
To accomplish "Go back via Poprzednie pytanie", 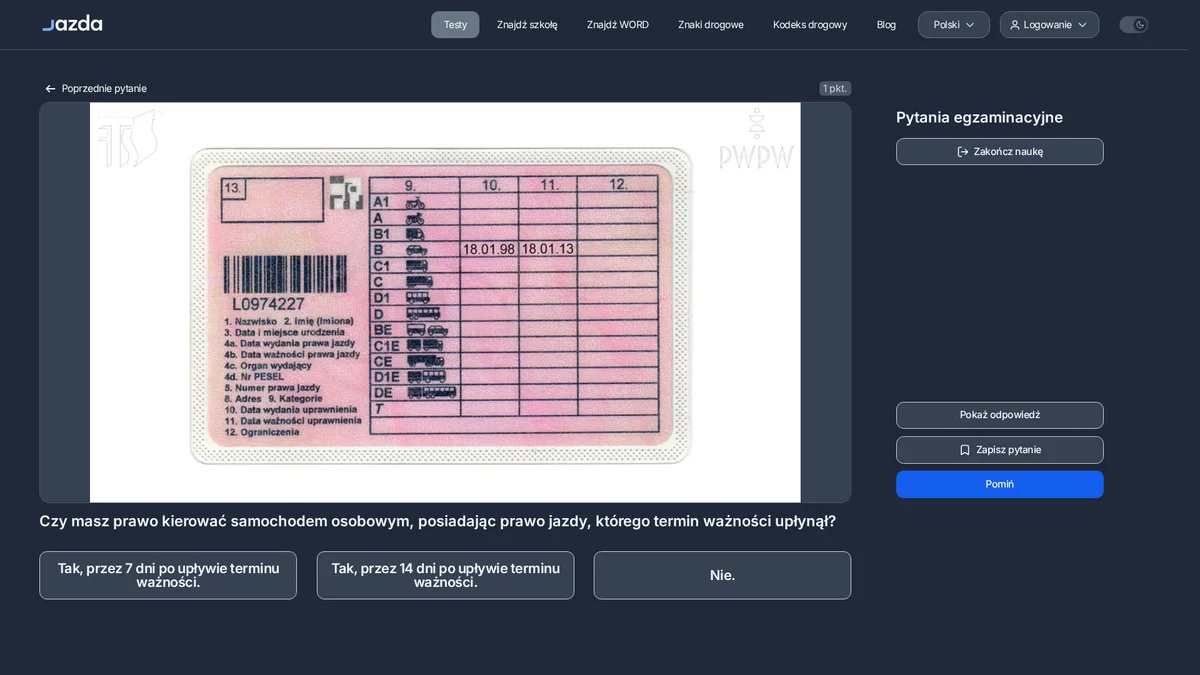I will (x=96, y=89).
